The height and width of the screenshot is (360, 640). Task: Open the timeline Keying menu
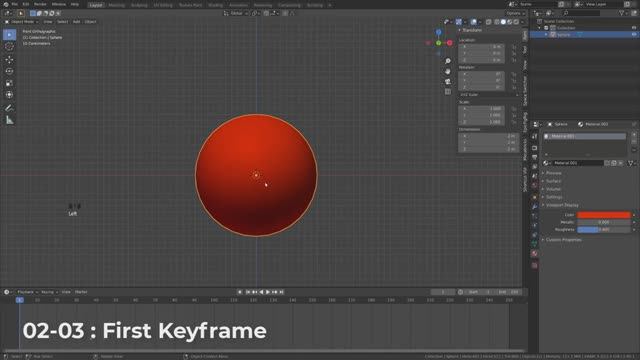pos(49,292)
